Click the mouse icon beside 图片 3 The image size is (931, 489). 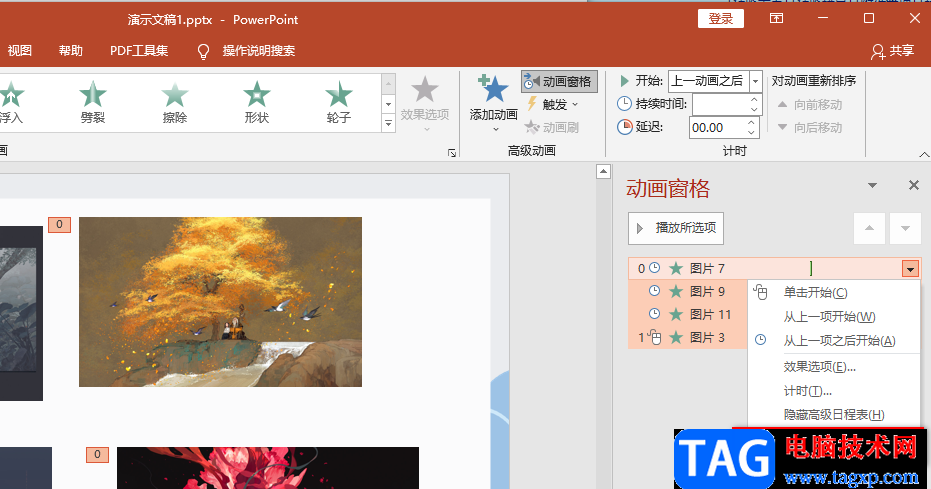point(654,337)
